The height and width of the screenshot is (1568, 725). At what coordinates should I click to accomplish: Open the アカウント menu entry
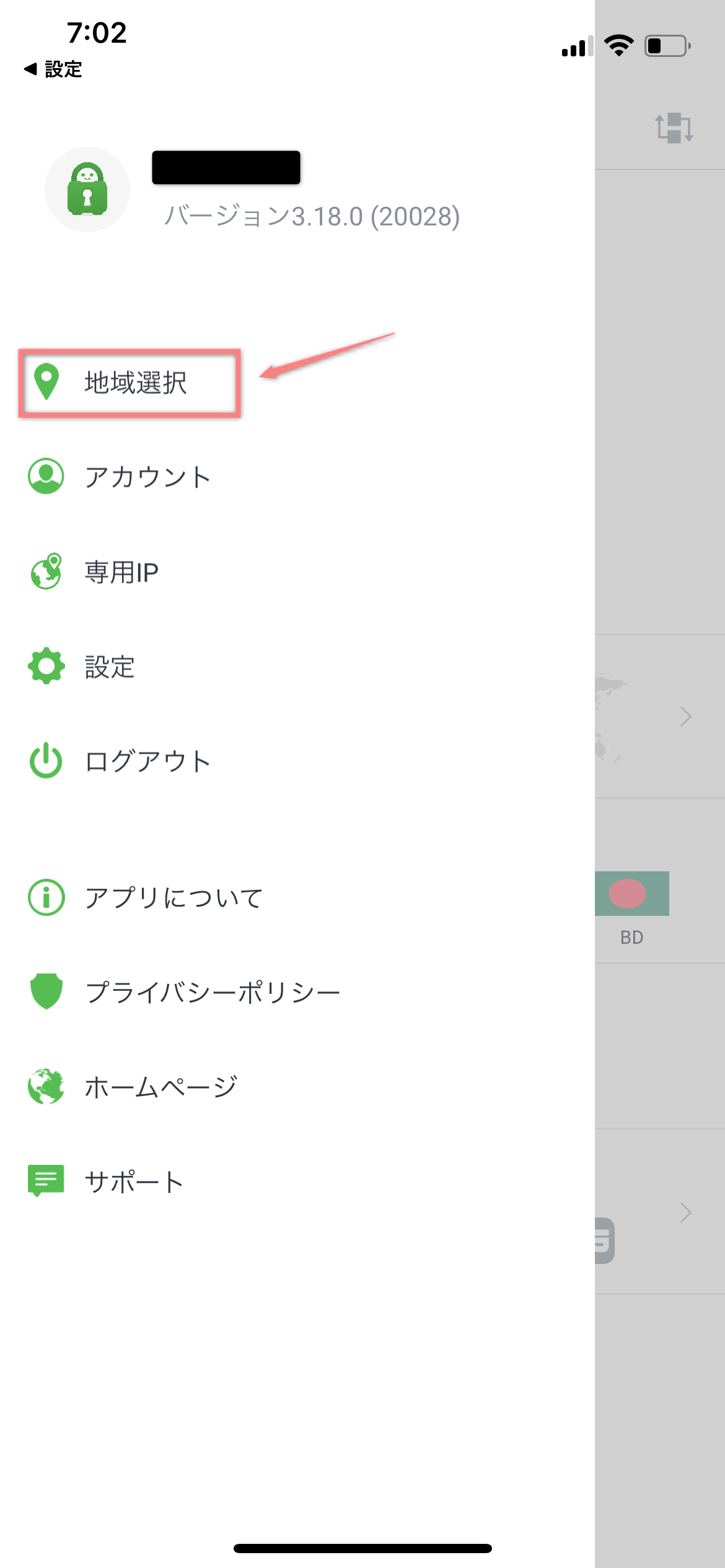pyautogui.click(x=149, y=477)
